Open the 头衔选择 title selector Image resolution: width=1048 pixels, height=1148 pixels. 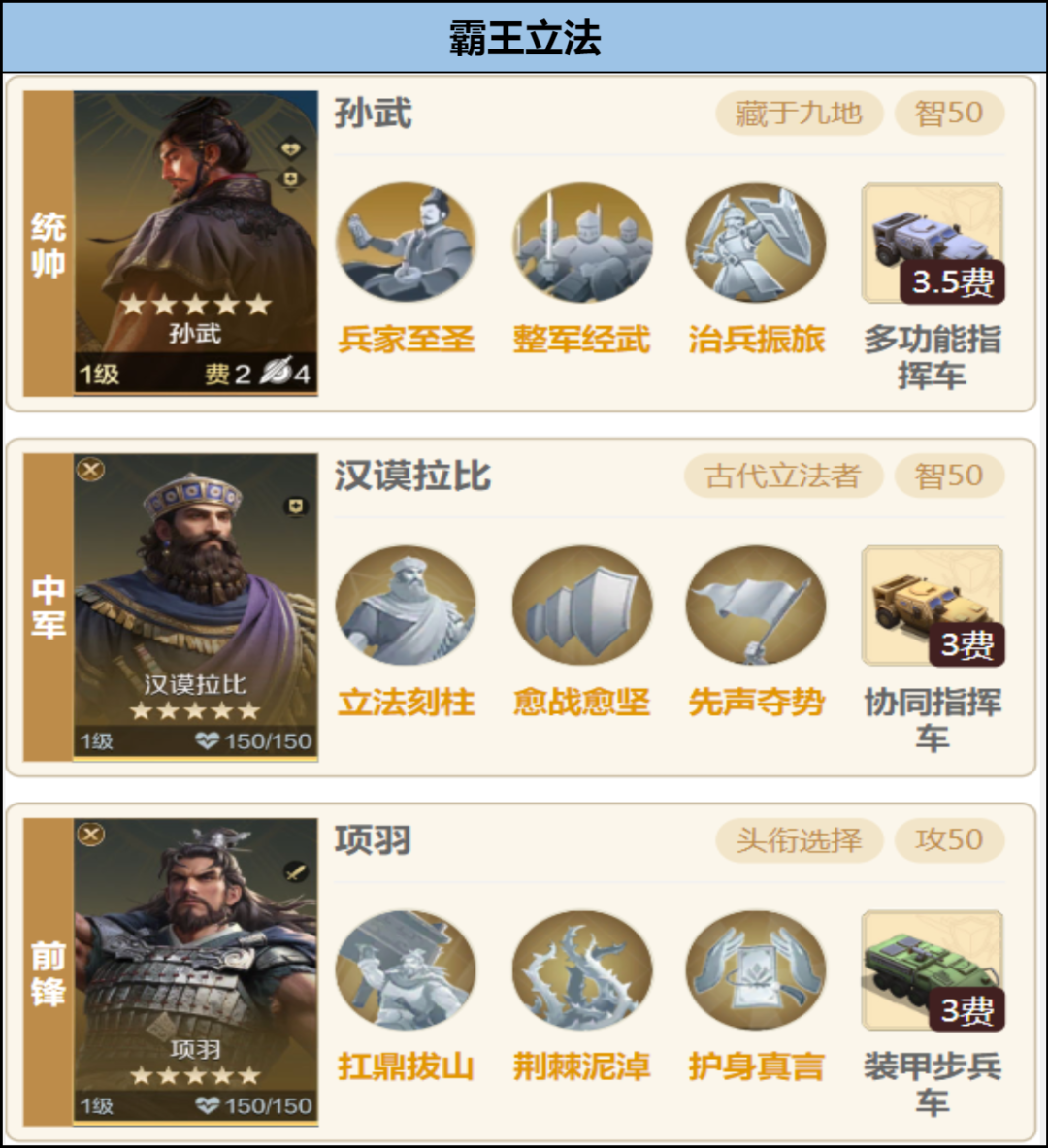pos(799,839)
